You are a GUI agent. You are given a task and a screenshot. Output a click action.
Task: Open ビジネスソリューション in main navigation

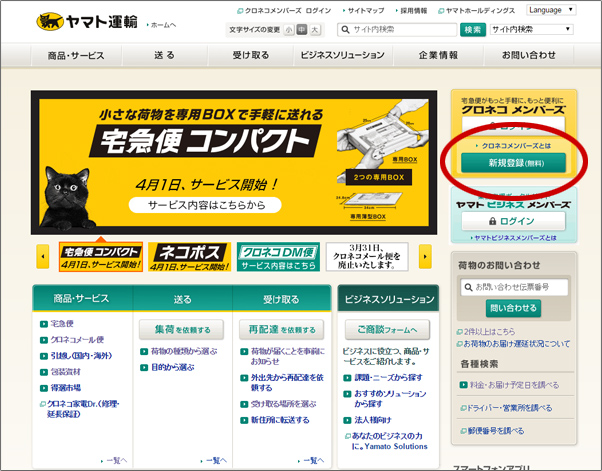[343, 55]
